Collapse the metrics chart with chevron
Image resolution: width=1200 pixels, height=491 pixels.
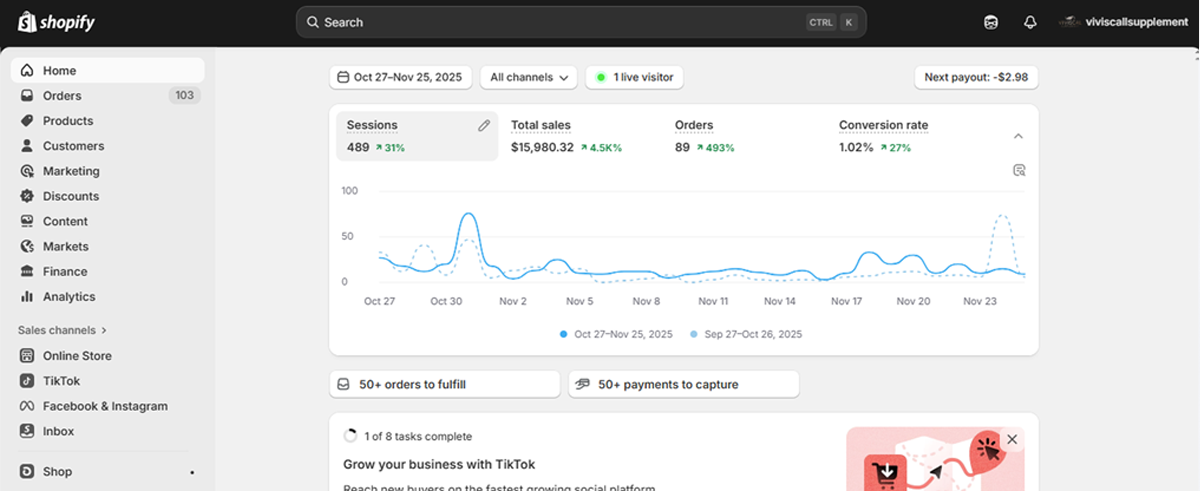(1018, 136)
